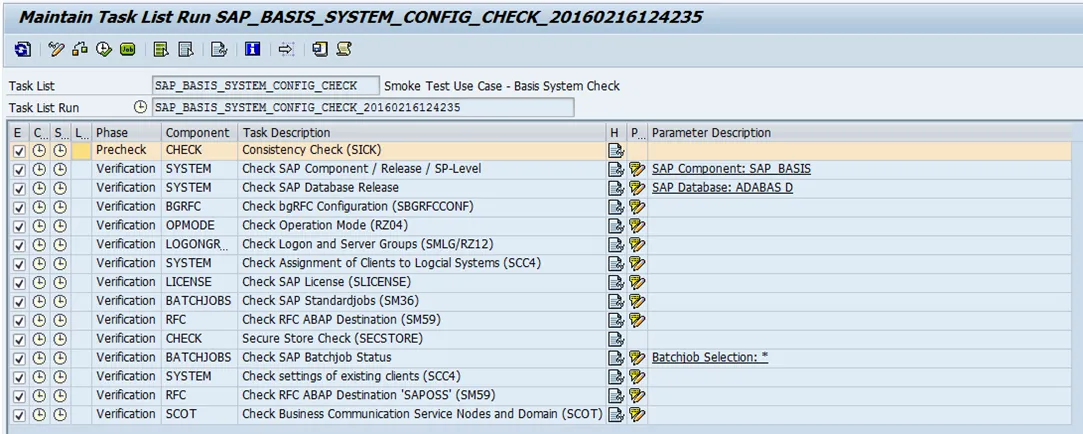1083x434 pixels.
Task: Uncheck execute box for Check Operation Mode (RZ04)
Action: pyautogui.click(x=19, y=226)
